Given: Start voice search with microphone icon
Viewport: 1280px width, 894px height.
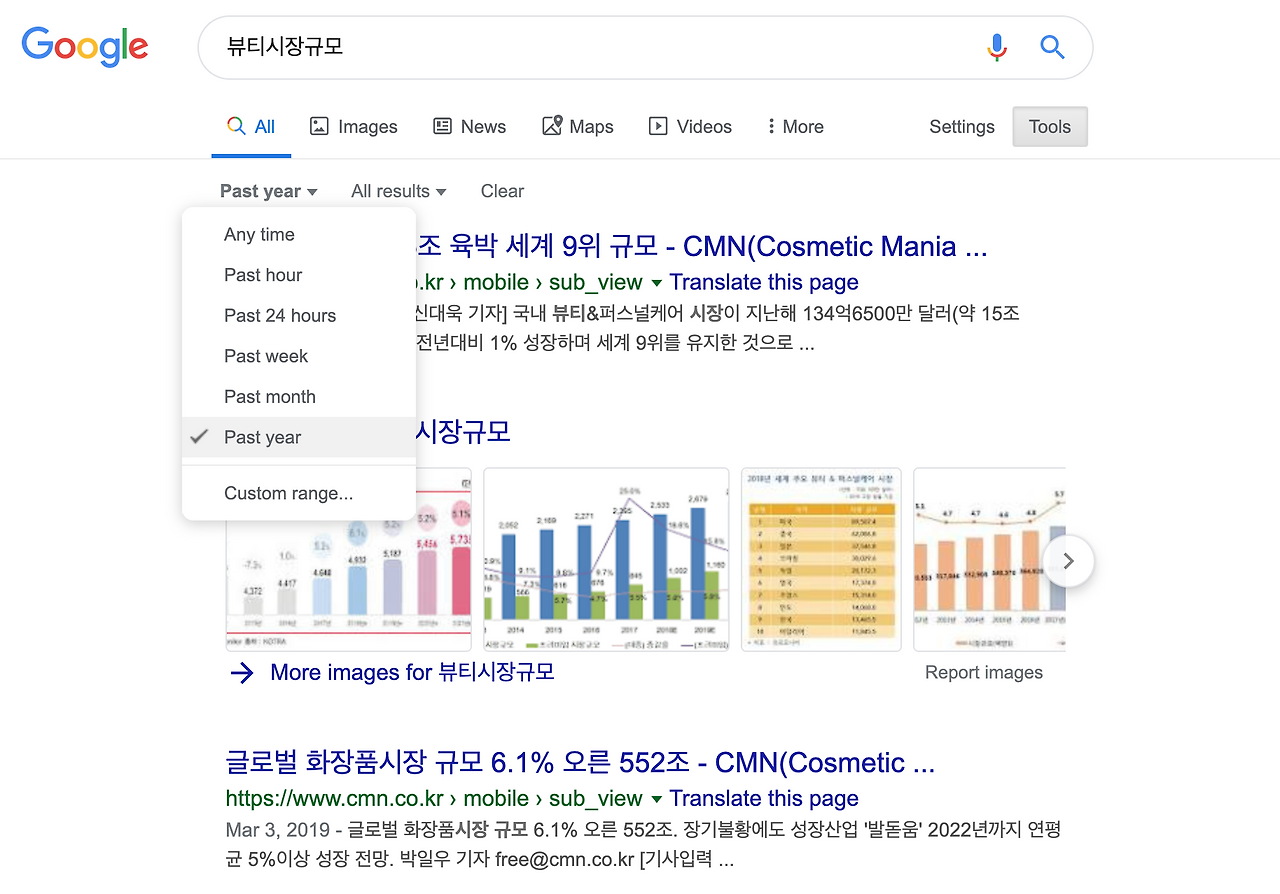Looking at the screenshot, I should pyautogui.click(x=997, y=47).
